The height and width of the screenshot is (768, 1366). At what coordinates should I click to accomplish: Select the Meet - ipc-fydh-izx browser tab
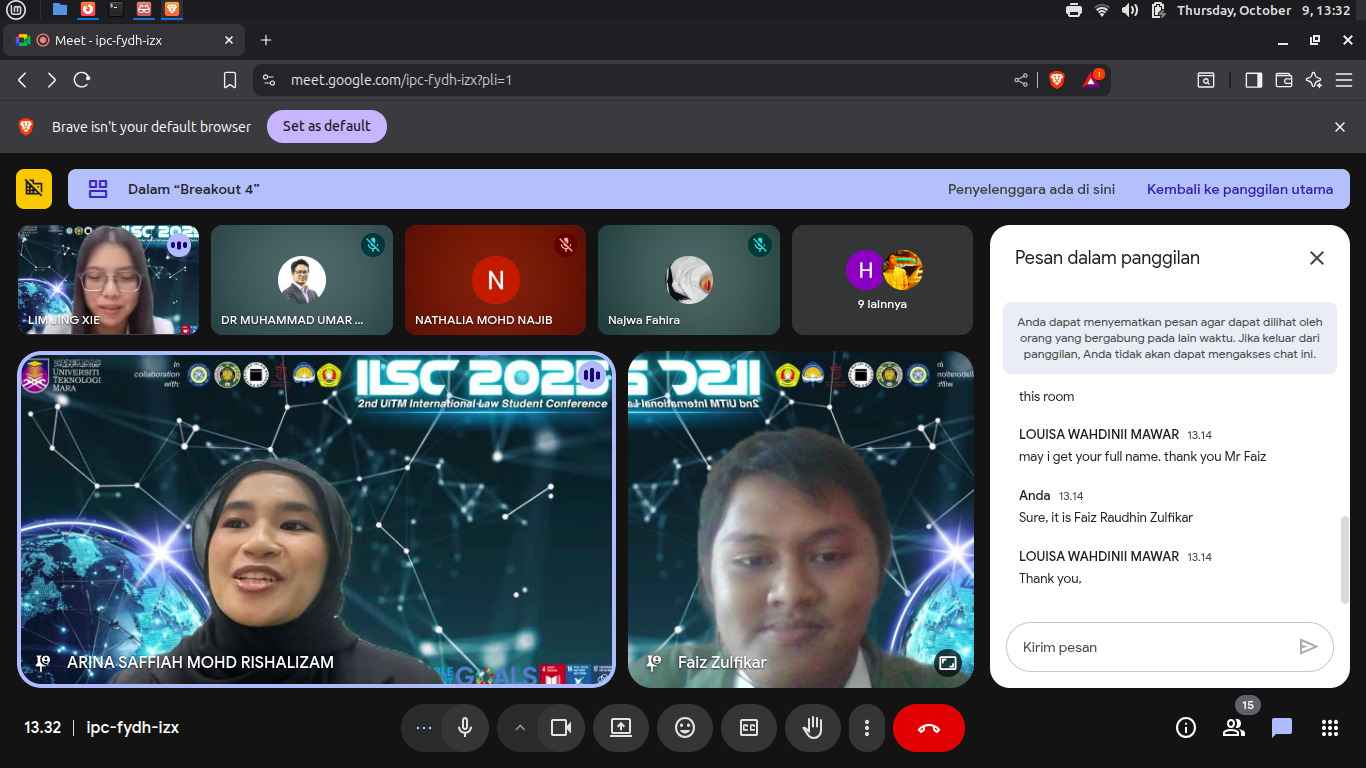coord(108,40)
